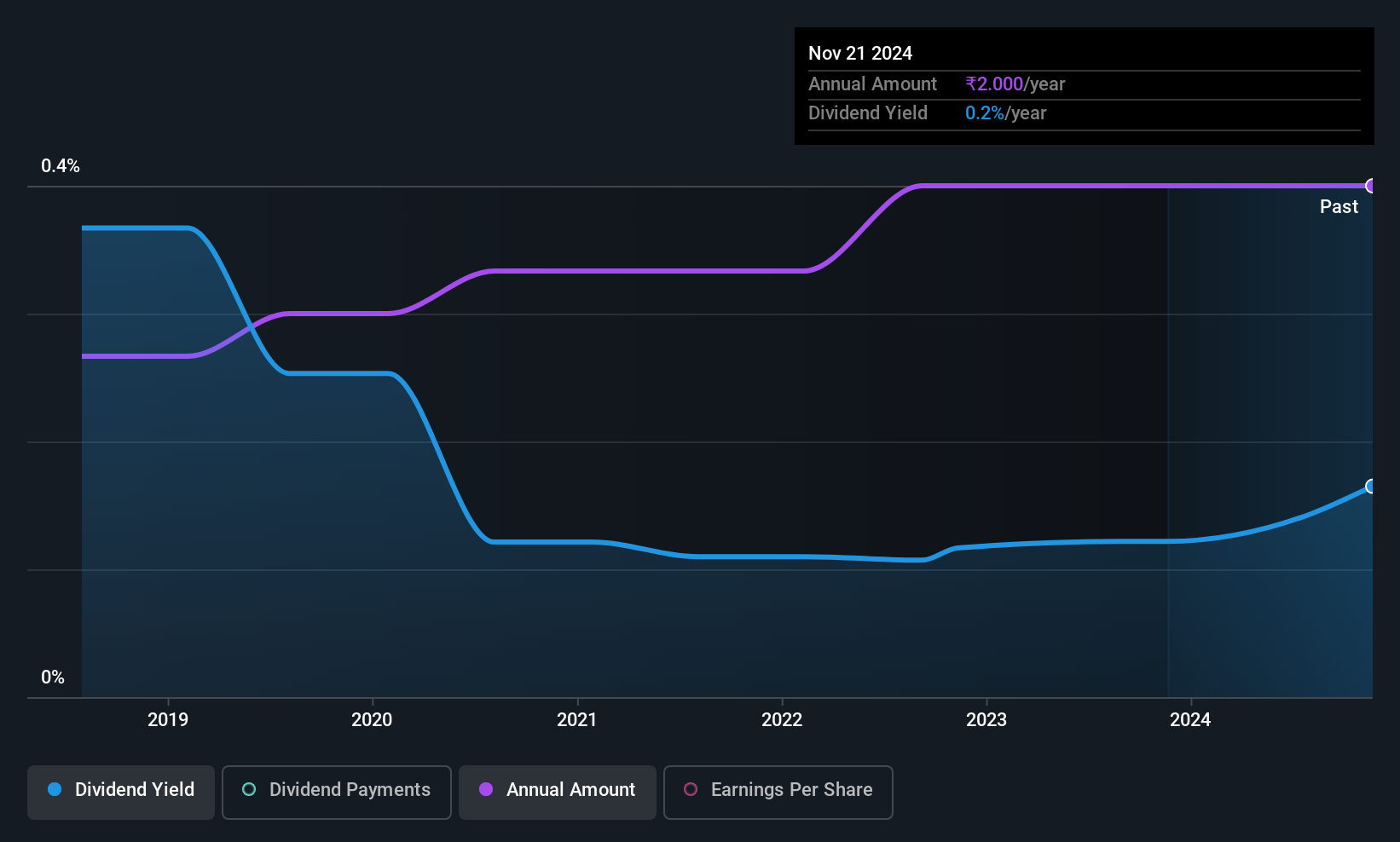The width and height of the screenshot is (1400, 842).
Task: Click the 2020 x-axis label
Action: tap(372, 719)
